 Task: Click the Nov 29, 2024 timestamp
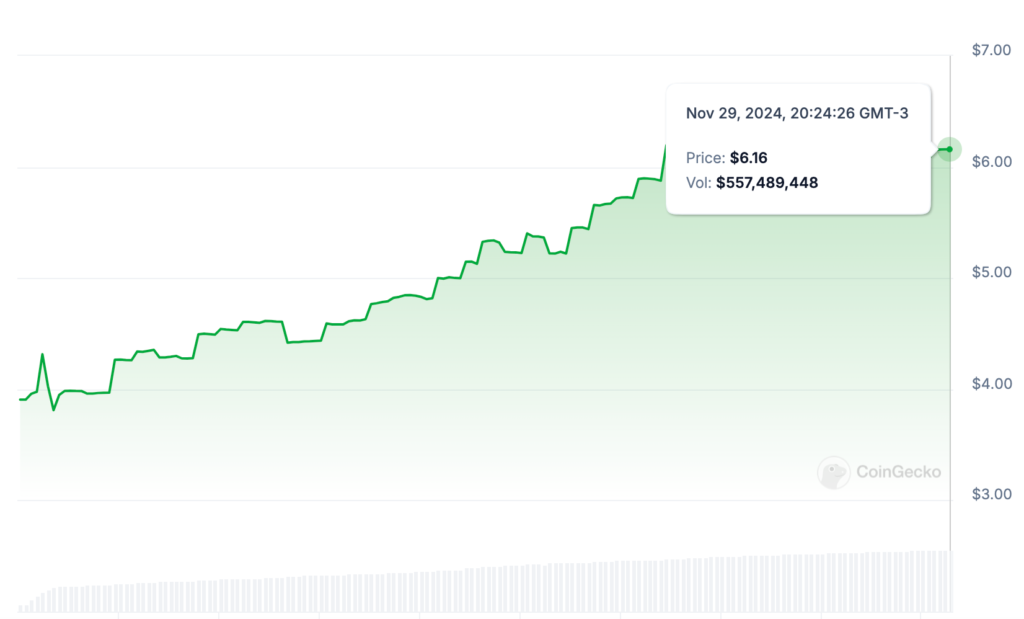796,114
